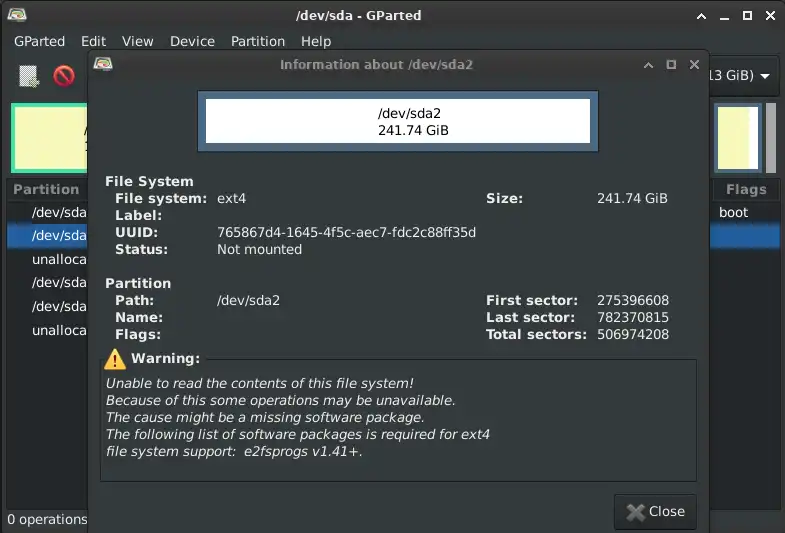785x533 pixels.
Task: Select the last unallocated row in list
Action: point(48,330)
